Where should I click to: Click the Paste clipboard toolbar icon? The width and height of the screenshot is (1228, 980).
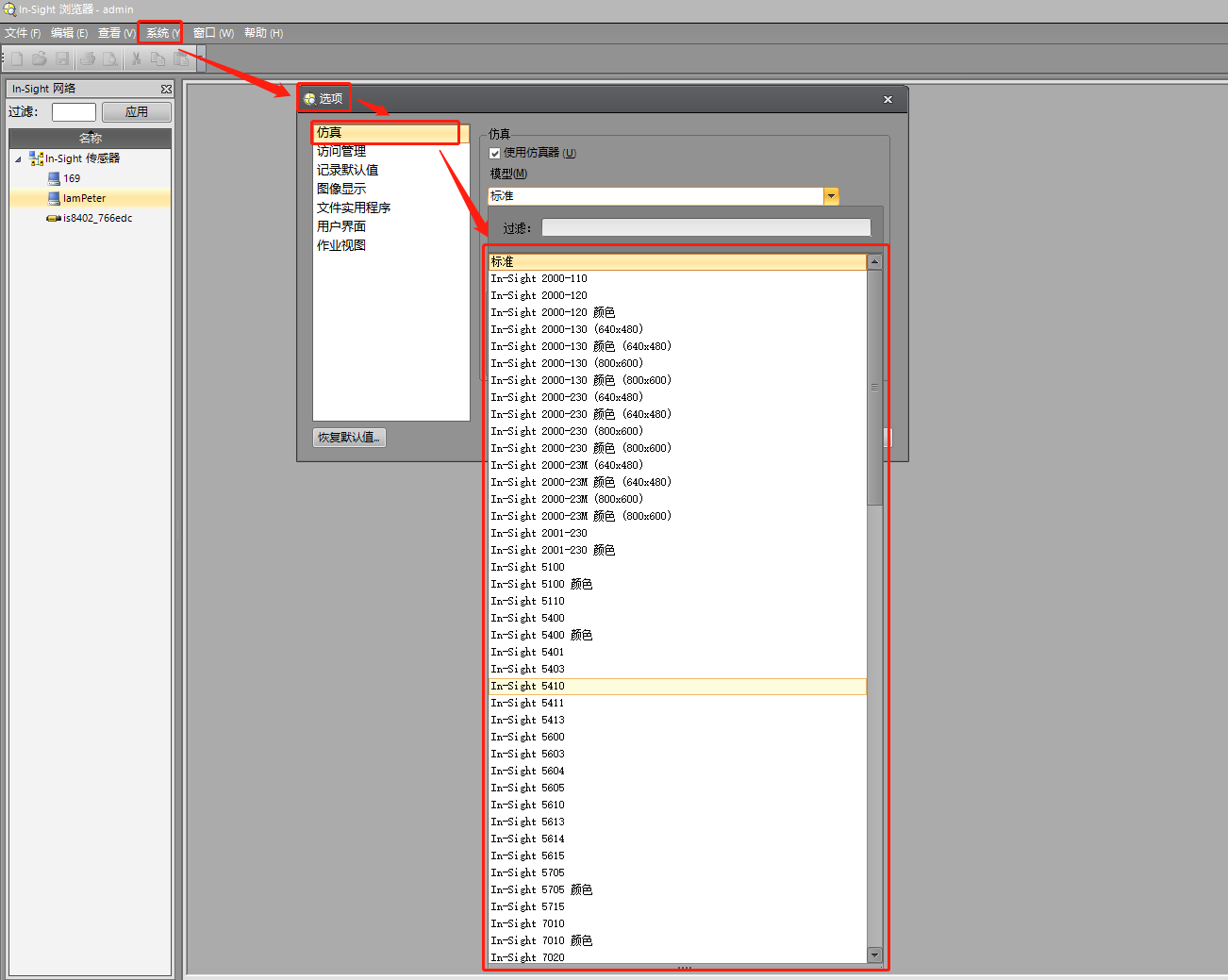pyautogui.click(x=180, y=58)
